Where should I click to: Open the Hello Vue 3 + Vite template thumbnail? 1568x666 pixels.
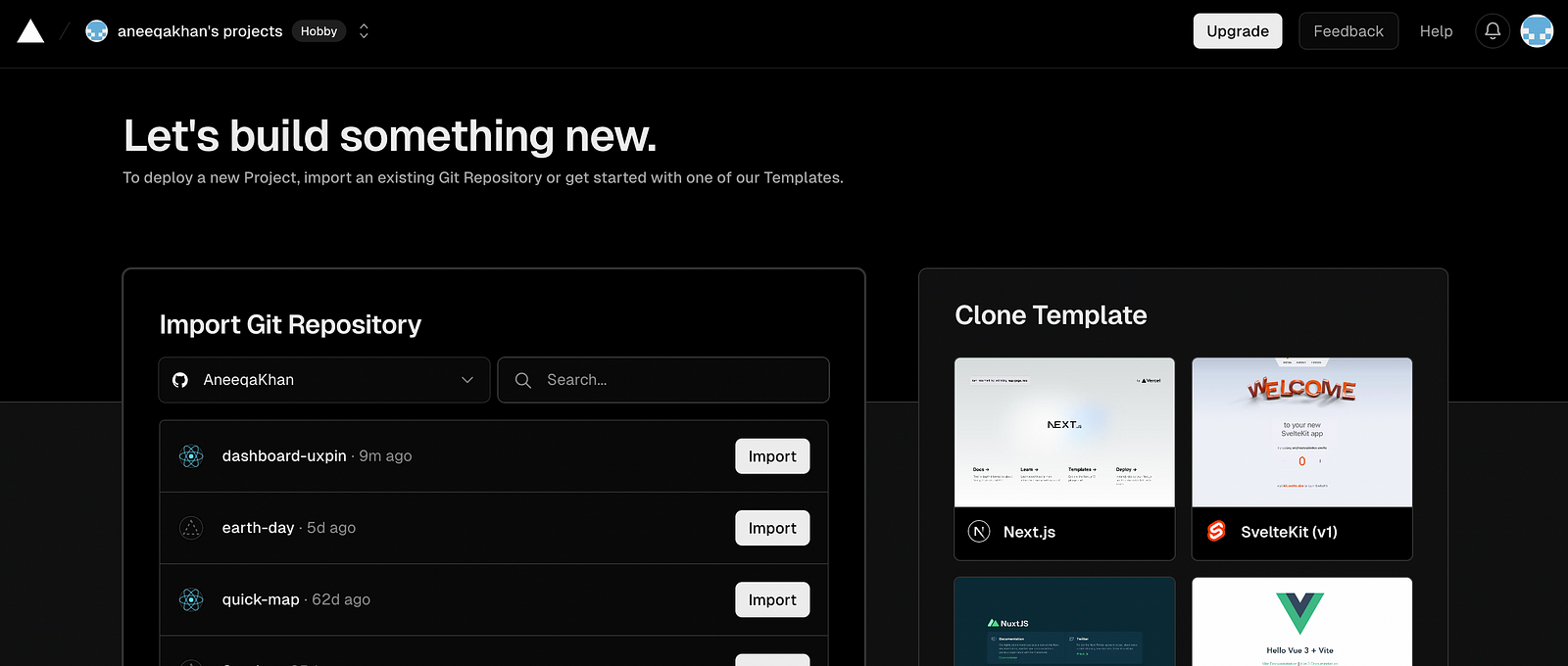point(1301,622)
